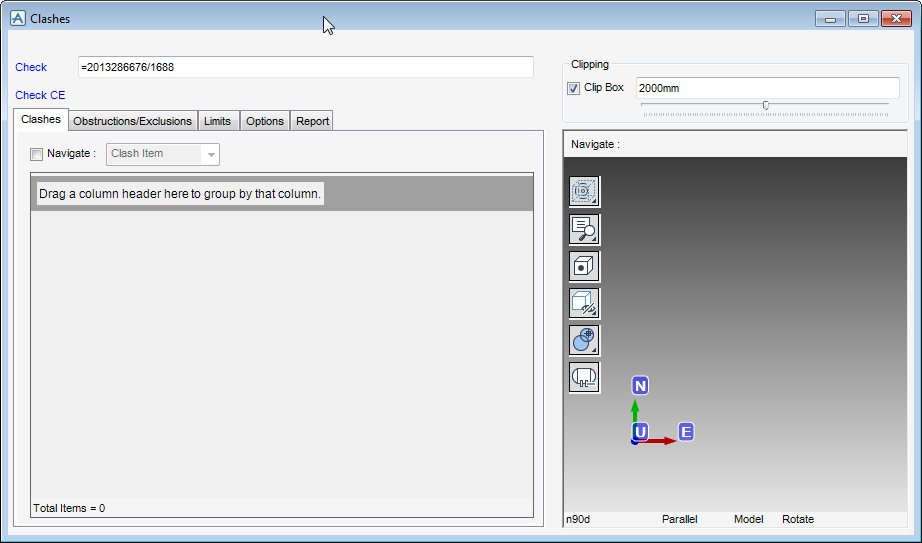Click the overlapping circles clash icon
The width and height of the screenshot is (922, 543).
[x=584, y=340]
